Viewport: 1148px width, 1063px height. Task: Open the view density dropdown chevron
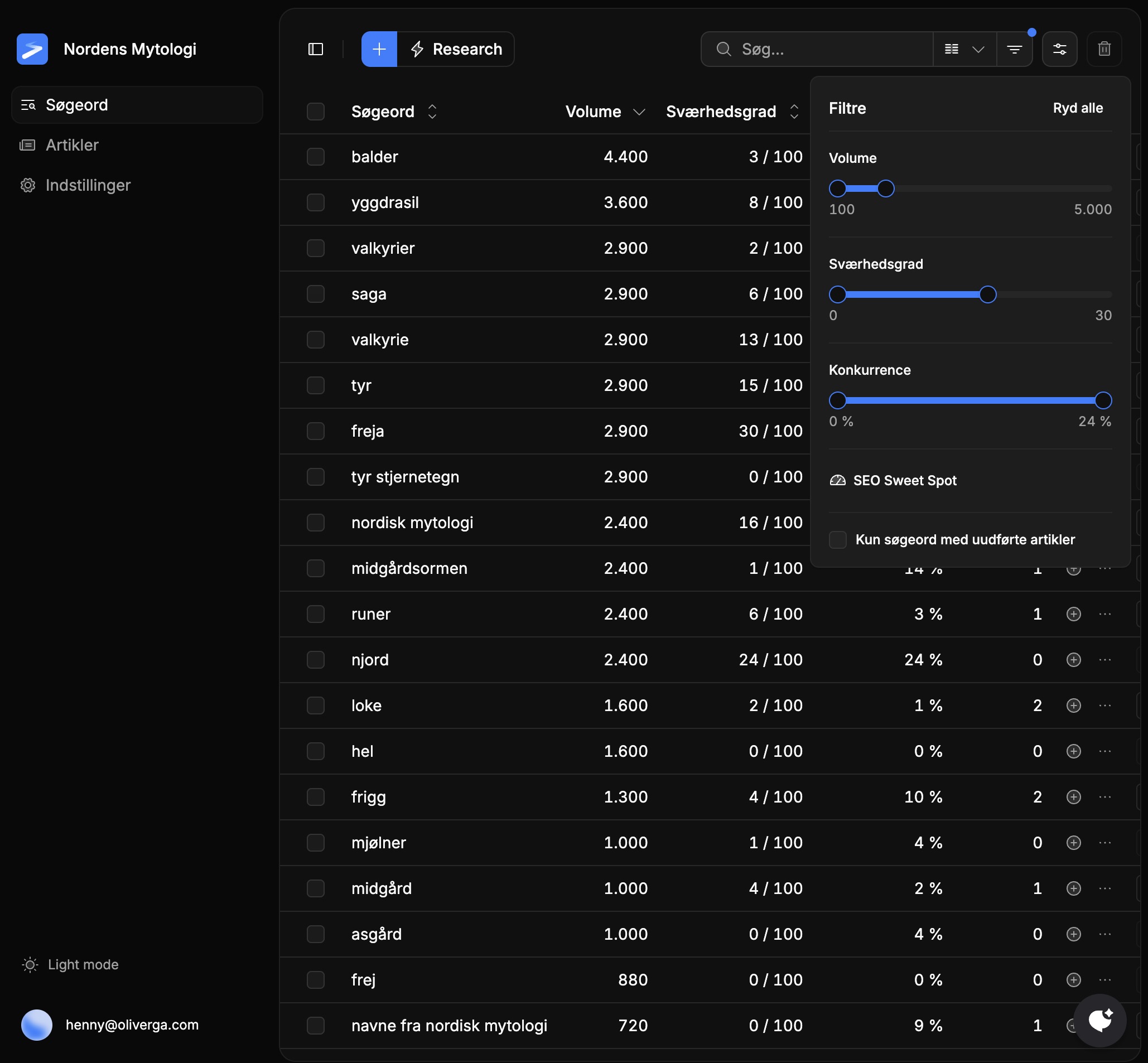[x=978, y=49]
